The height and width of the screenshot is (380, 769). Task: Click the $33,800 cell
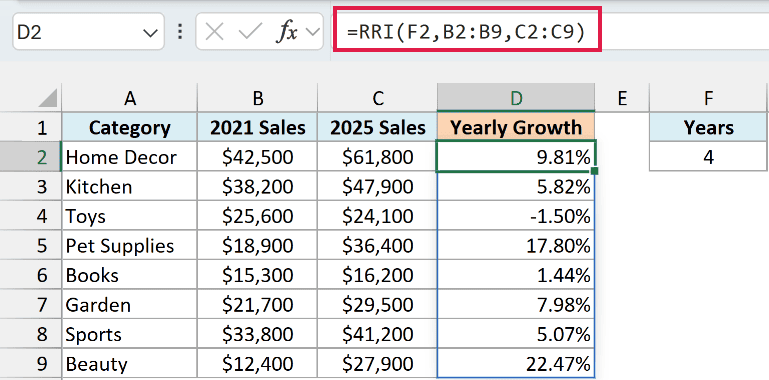257,334
